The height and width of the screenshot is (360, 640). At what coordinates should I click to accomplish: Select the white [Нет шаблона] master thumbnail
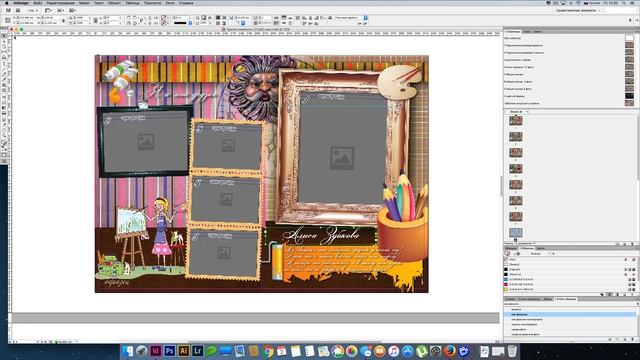[629, 38]
